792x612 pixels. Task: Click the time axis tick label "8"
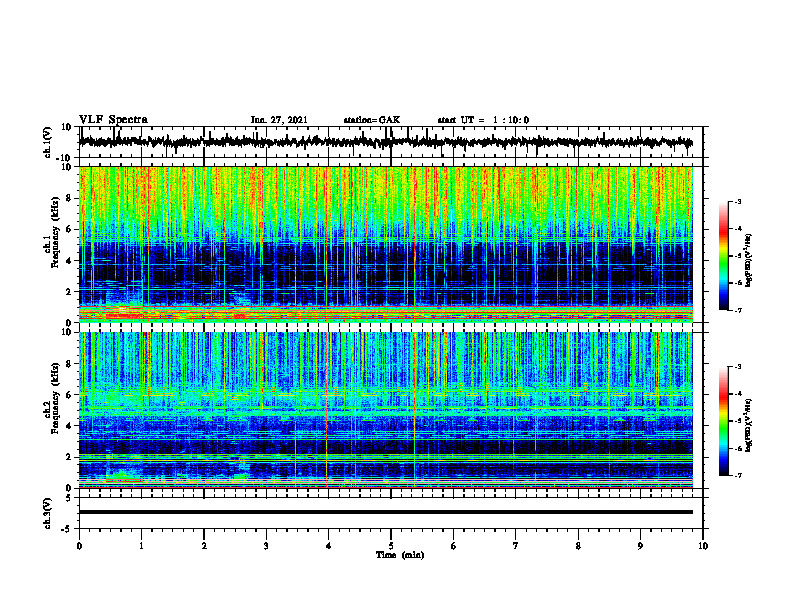pos(578,546)
